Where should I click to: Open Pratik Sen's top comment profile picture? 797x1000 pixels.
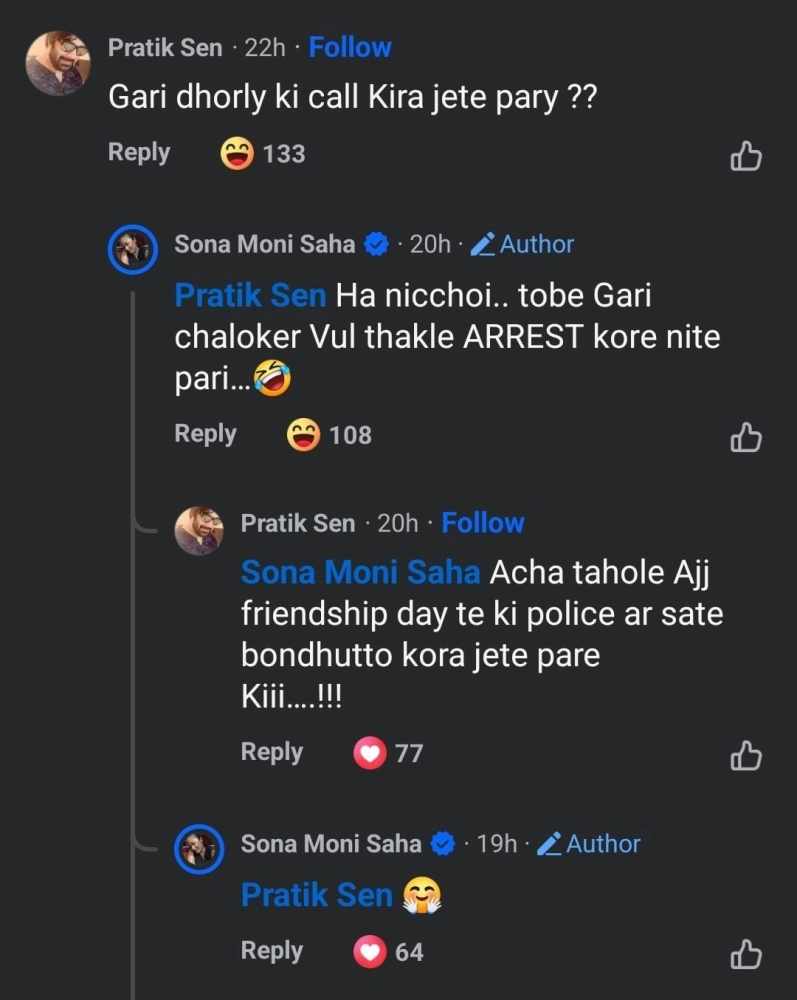point(58,63)
